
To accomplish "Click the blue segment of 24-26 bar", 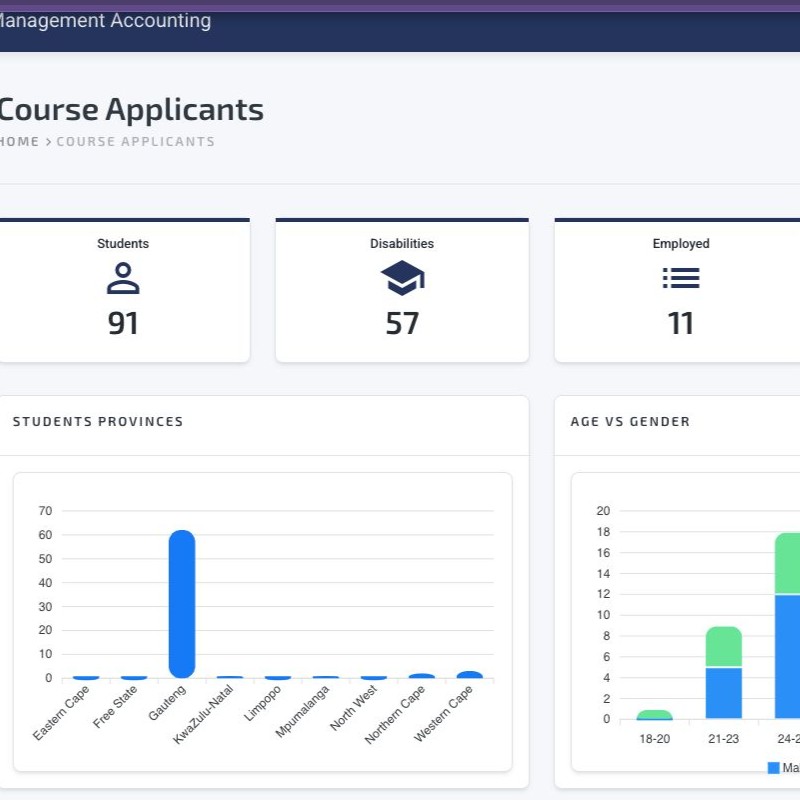I will (x=787, y=656).
